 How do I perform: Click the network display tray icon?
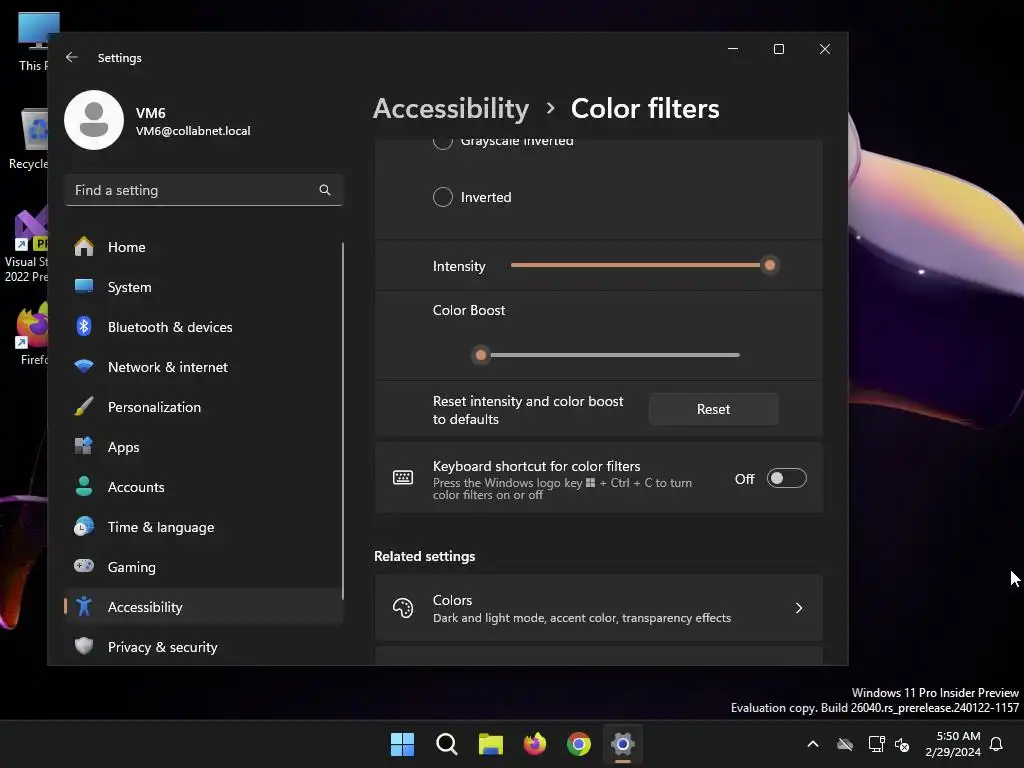tap(876, 744)
